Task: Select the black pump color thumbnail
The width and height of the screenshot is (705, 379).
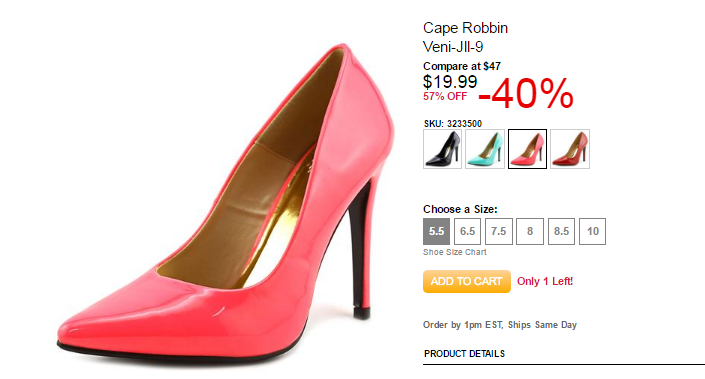Action: 442,149
